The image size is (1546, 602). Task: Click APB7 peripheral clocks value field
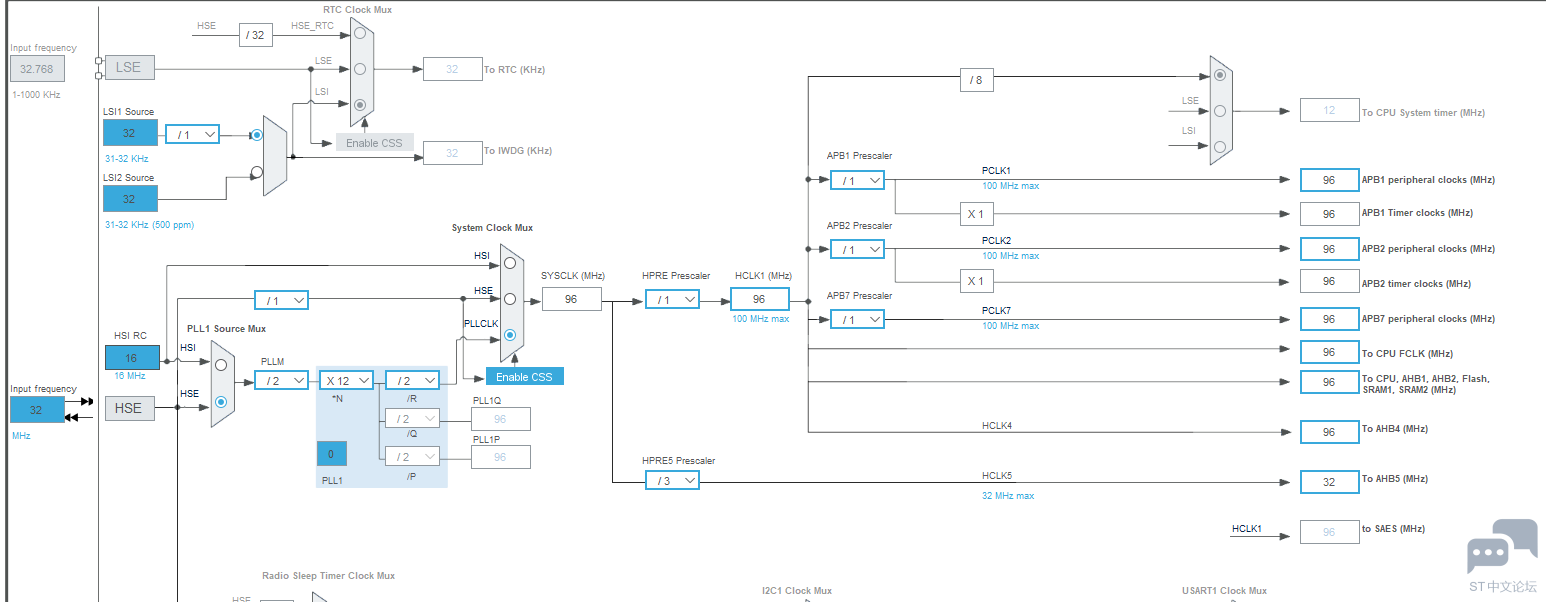click(1329, 319)
